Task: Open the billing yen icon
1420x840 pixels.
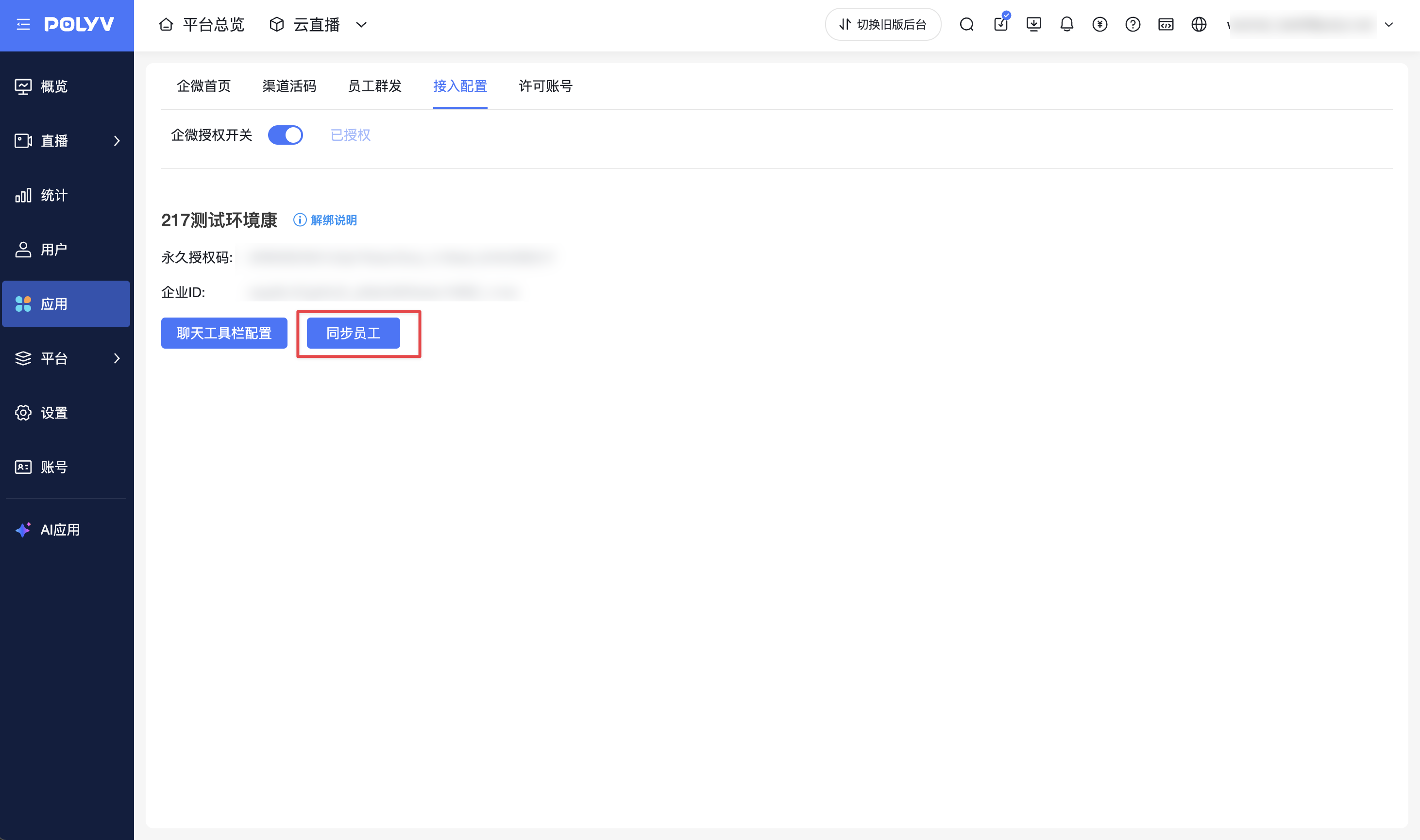Action: click(x=1099, y=24)
